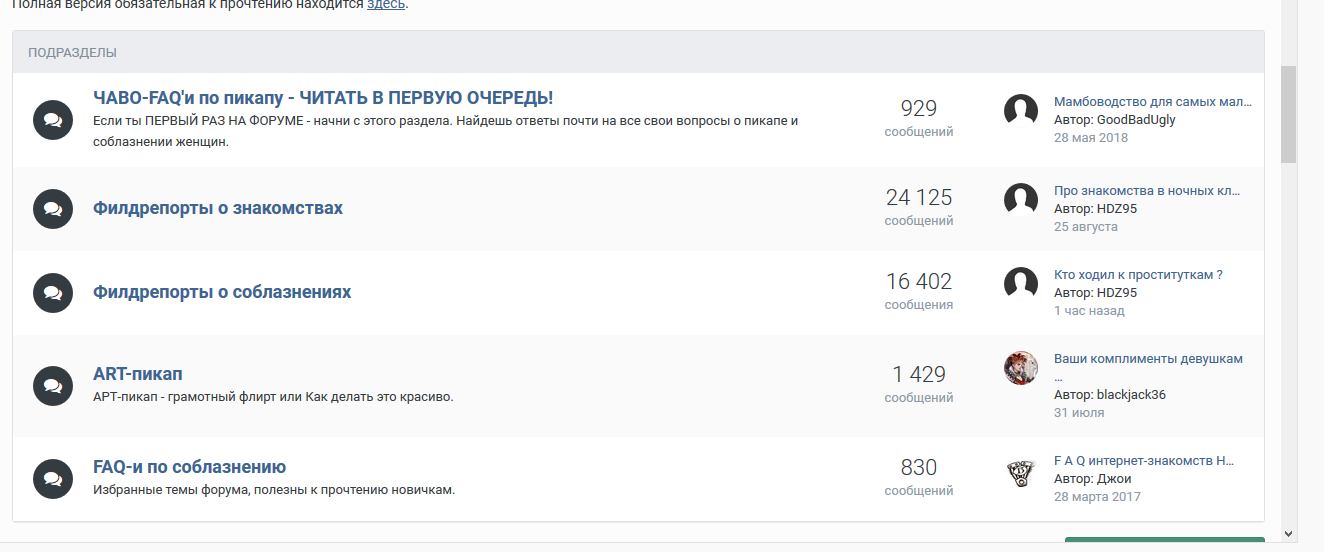
Task: Open topic 'Кто ходил к проституткам ?'
Action: coord(1138,275)
